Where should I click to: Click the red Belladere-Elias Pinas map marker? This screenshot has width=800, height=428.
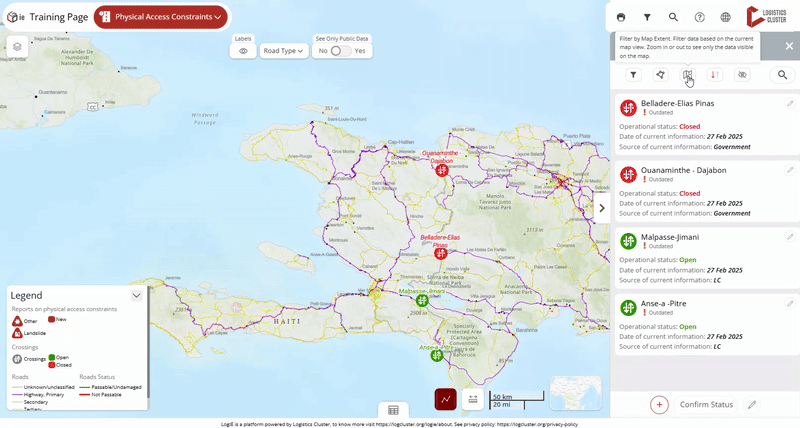click(441, 253)
